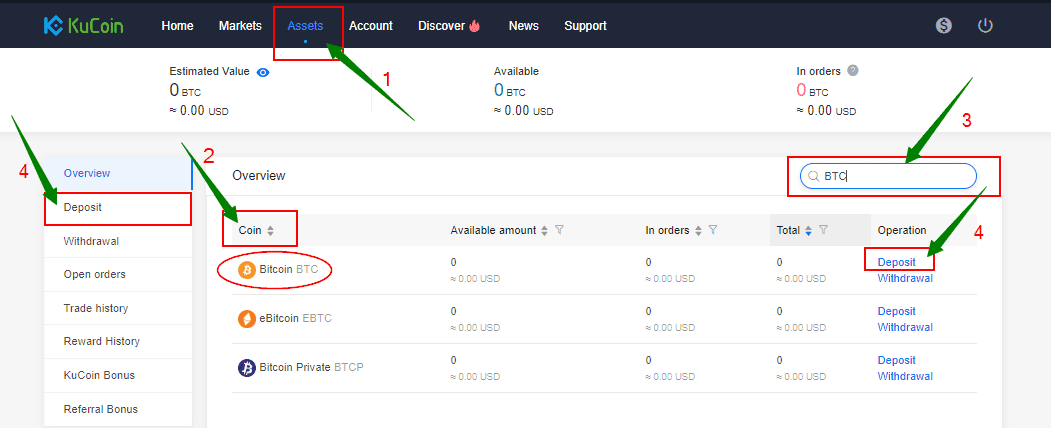Click Deposit link for Bitcoin BTC
This screenshot has width=1051, height=428.
[x=896, y=263]
